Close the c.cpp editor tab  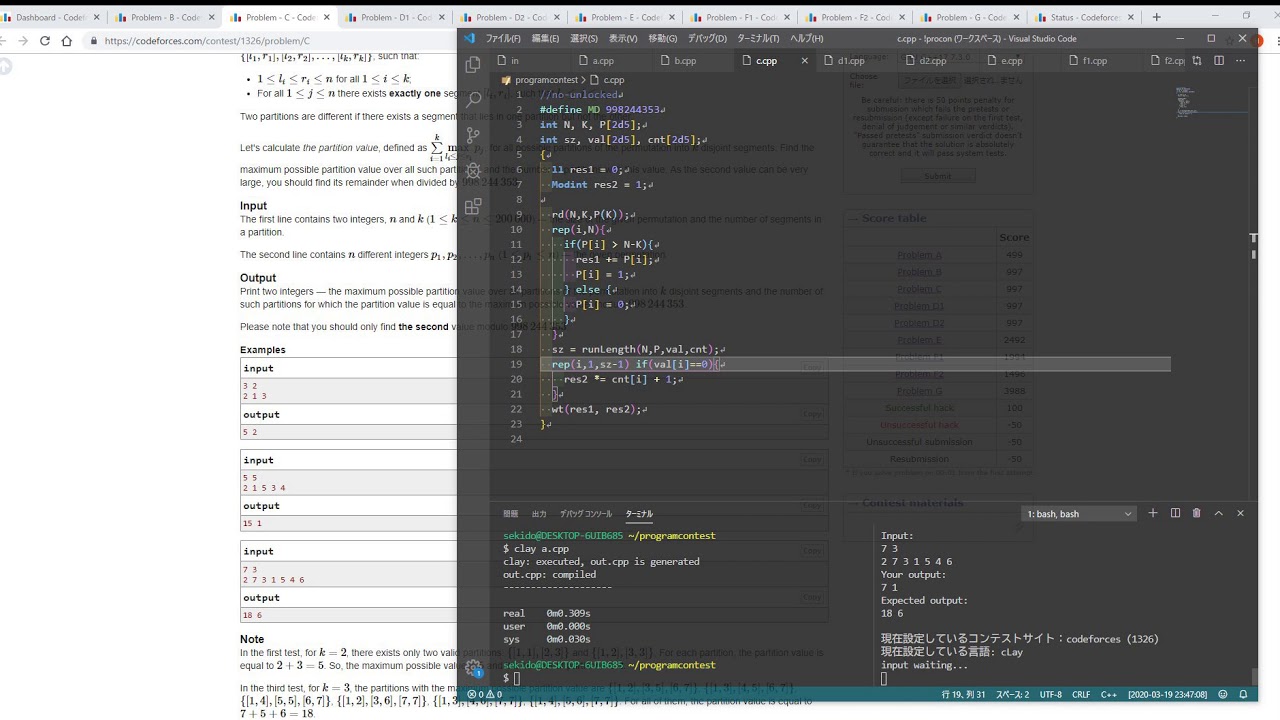point(804,61)
